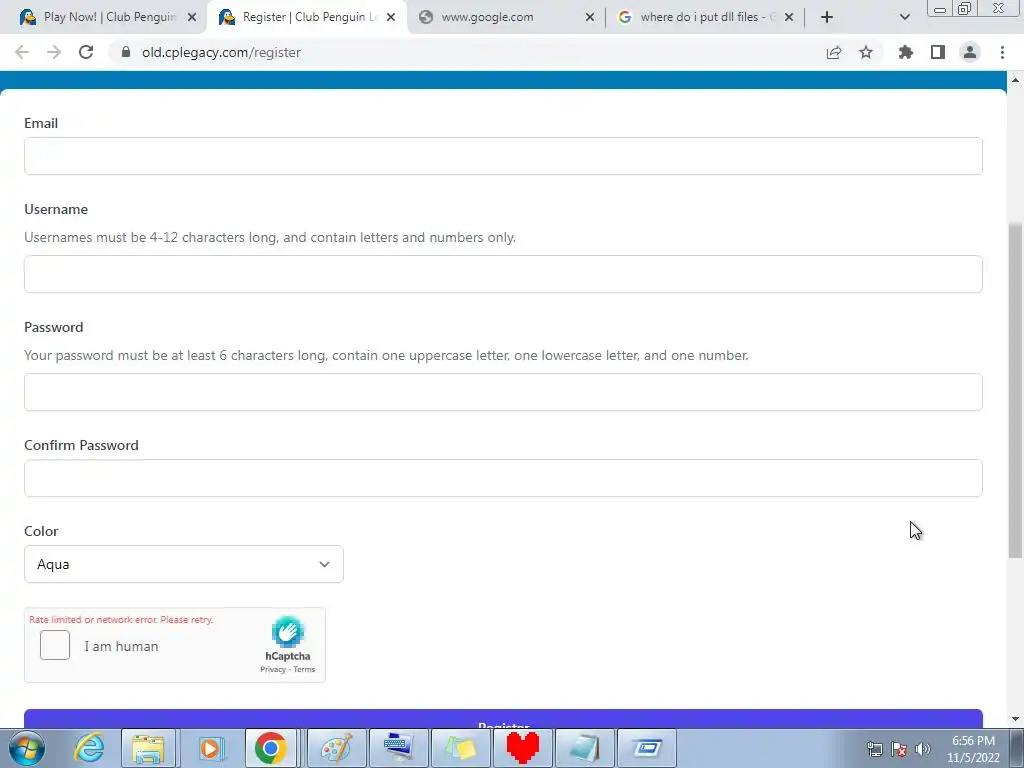
Task: Open the Chrome profile avatar icon
Action: point(970,52)
